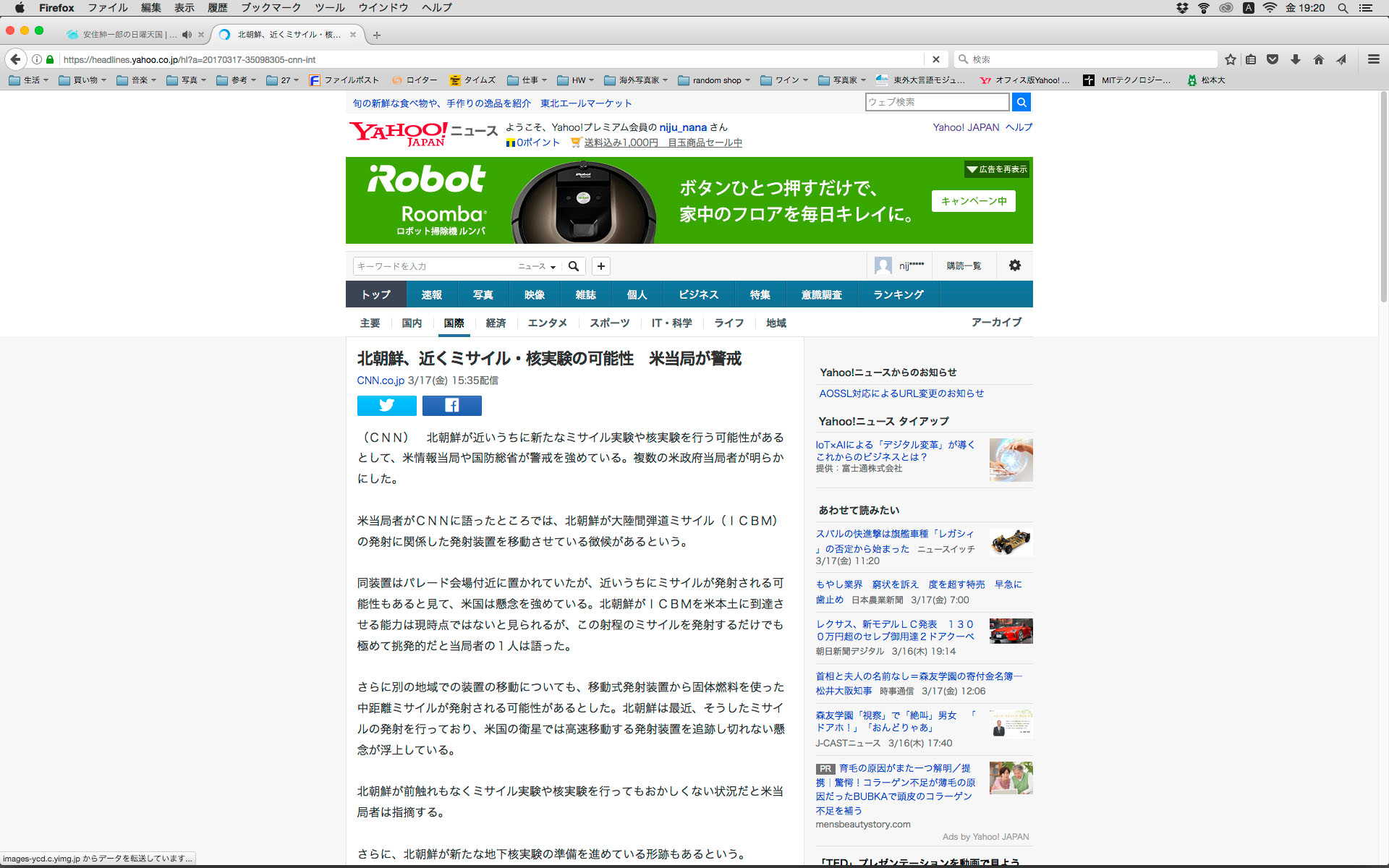The image size is (1389, 868).
Task: Select 経済 category tab
Action: click(x=496, y=323)
